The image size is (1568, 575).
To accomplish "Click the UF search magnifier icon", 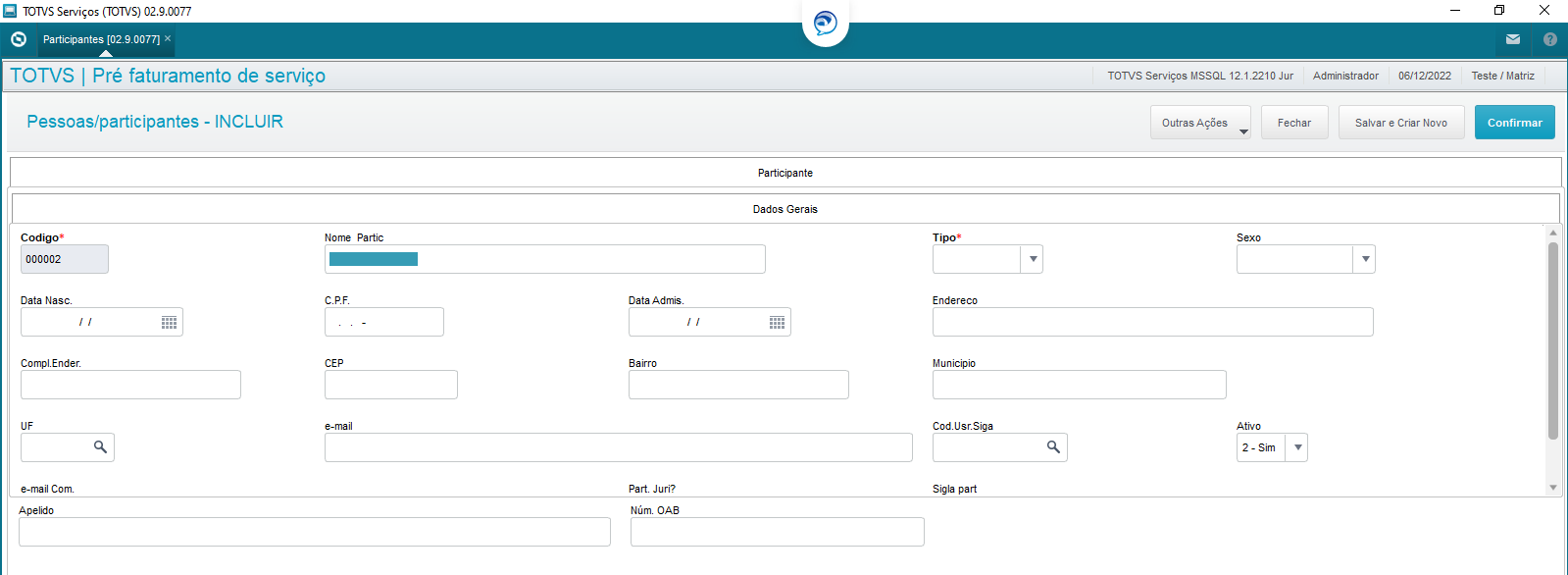I will pyautogui.click(x=100, y=446).
